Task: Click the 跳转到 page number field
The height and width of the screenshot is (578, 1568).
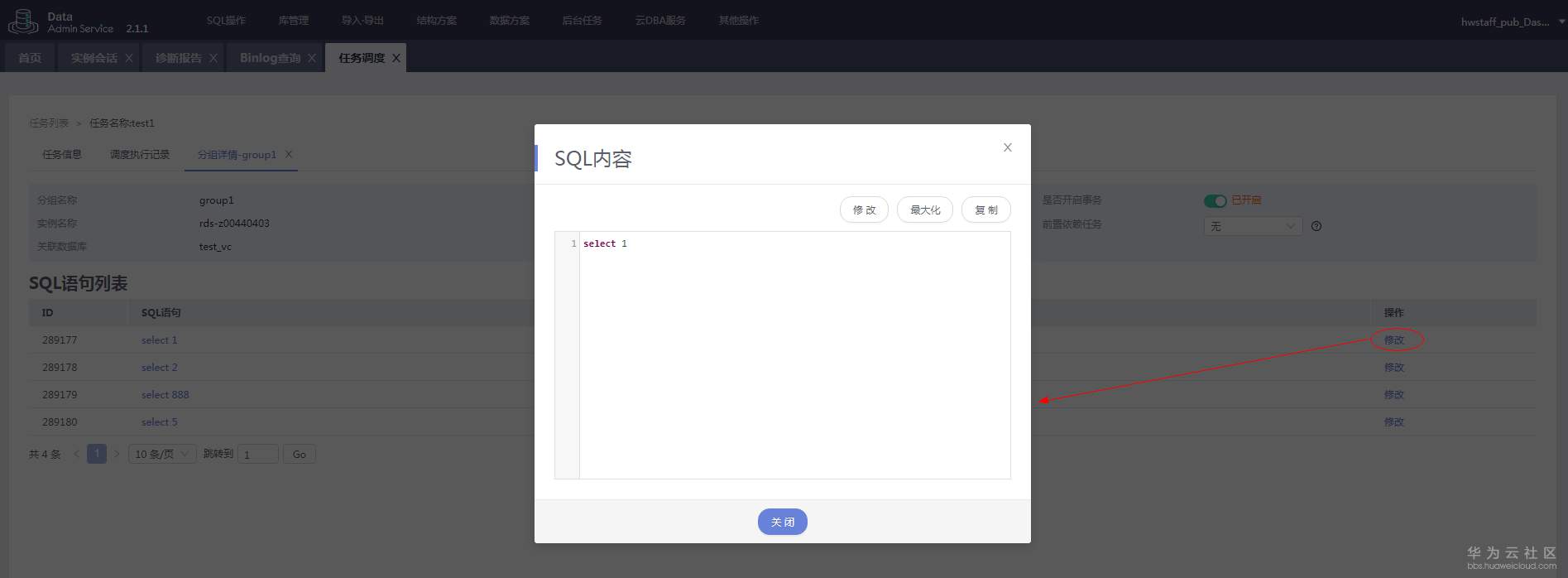Action: (x=258, y=454)
